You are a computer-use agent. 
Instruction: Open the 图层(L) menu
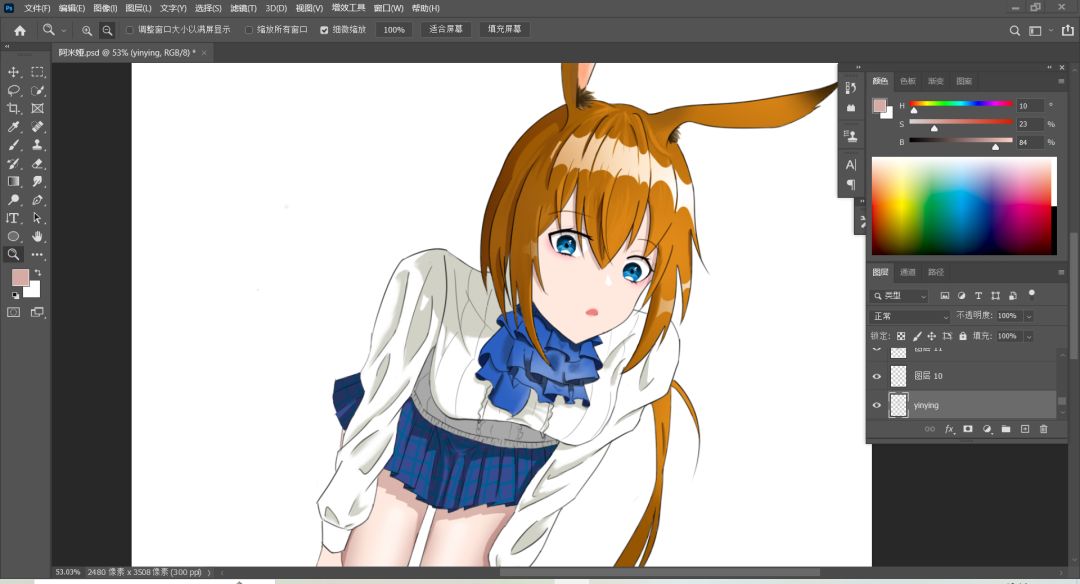point(138,8)
